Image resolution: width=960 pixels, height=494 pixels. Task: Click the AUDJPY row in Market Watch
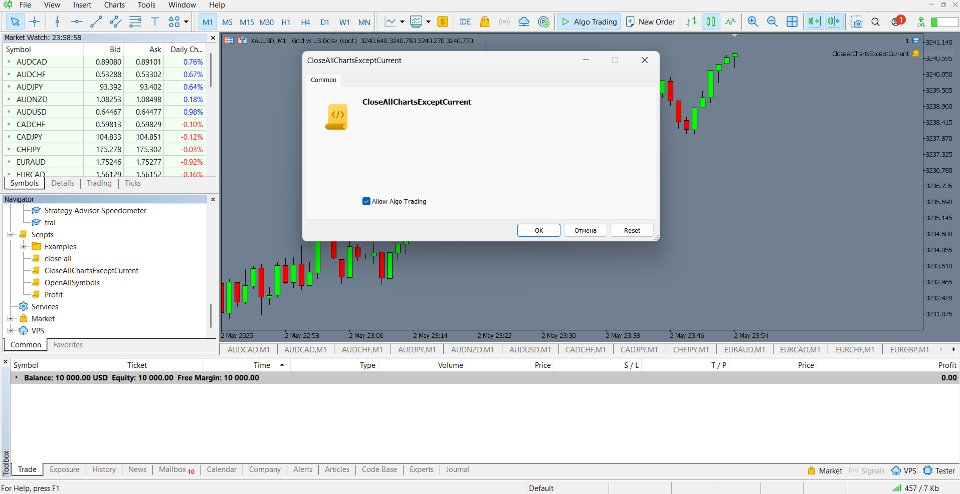[104, 87]
